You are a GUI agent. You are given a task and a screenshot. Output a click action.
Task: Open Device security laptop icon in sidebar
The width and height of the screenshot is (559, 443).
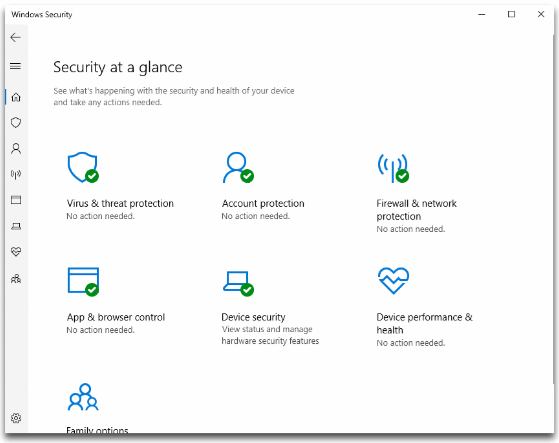[16, 226]
